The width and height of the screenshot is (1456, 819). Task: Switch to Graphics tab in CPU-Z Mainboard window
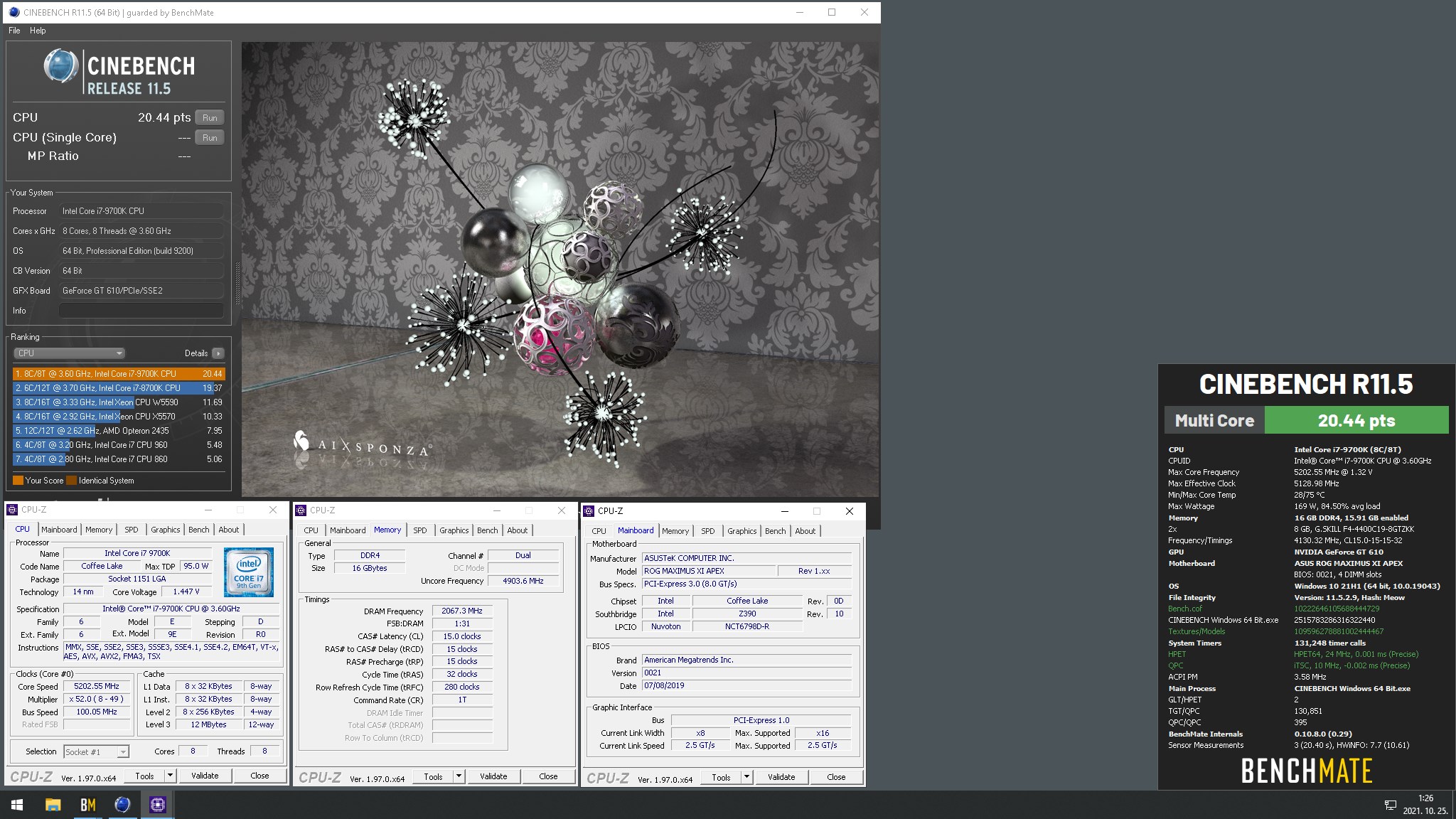click(742, 531)
